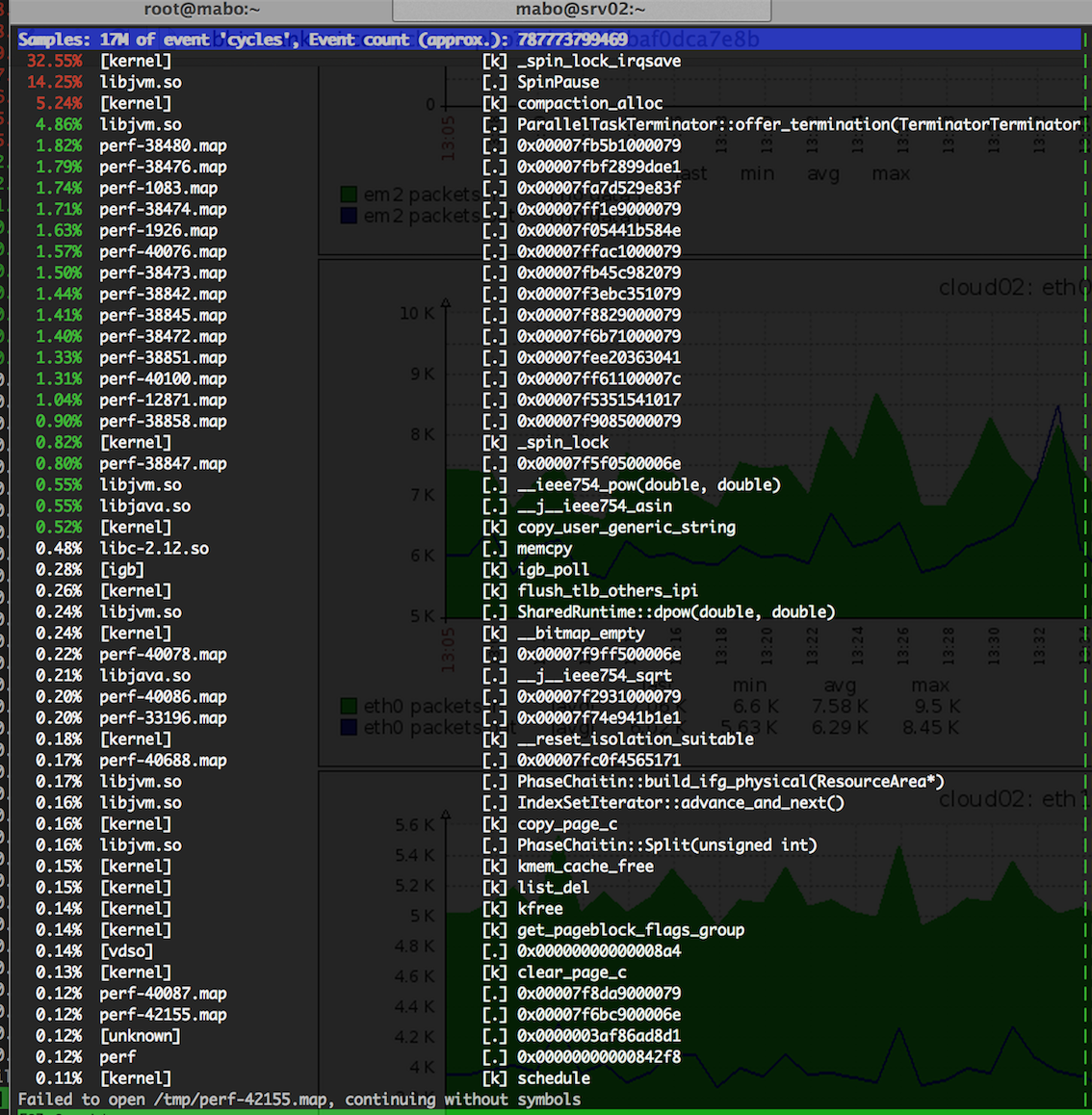Select the perf-38480.map entry
This screenshot has width=1092, height=1115.
pyautogui.click(x=163, y=146)
